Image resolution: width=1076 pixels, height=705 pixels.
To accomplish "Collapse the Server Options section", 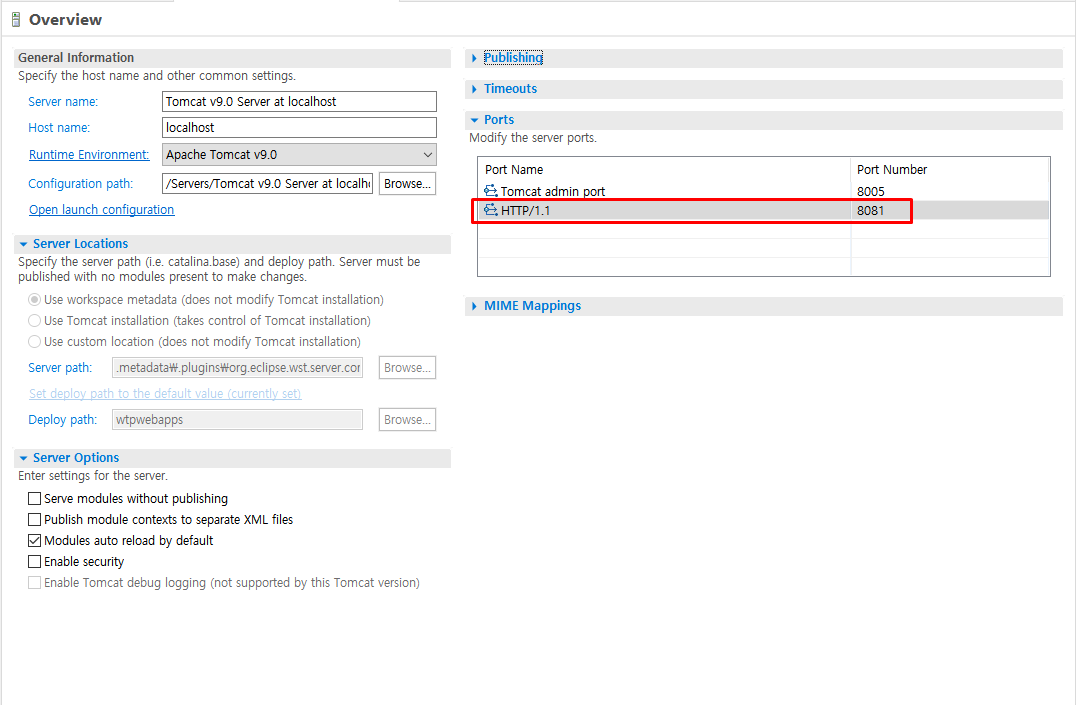I will pos(23,459).
